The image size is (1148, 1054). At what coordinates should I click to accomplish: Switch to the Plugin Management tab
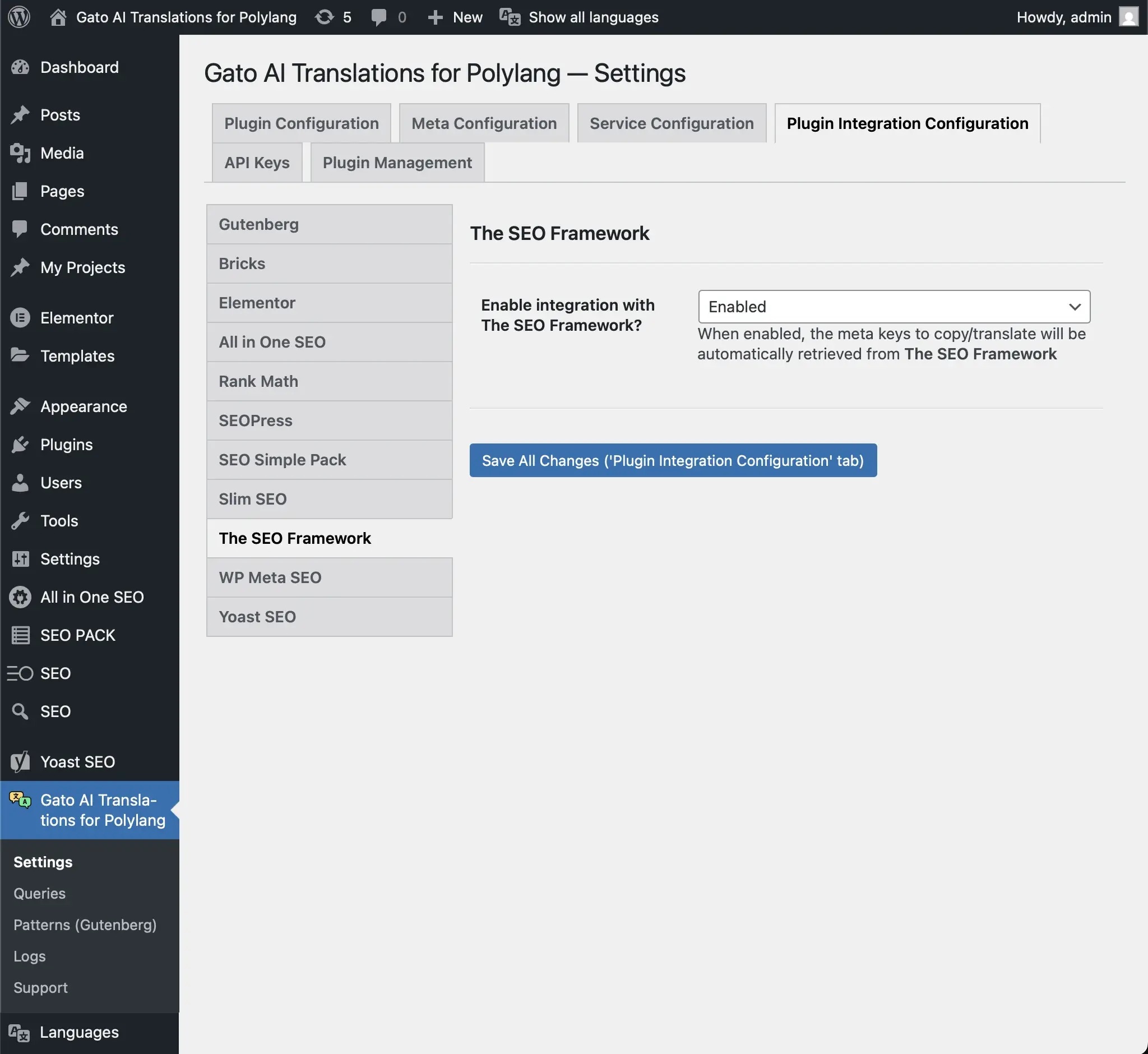pos(397,163)
